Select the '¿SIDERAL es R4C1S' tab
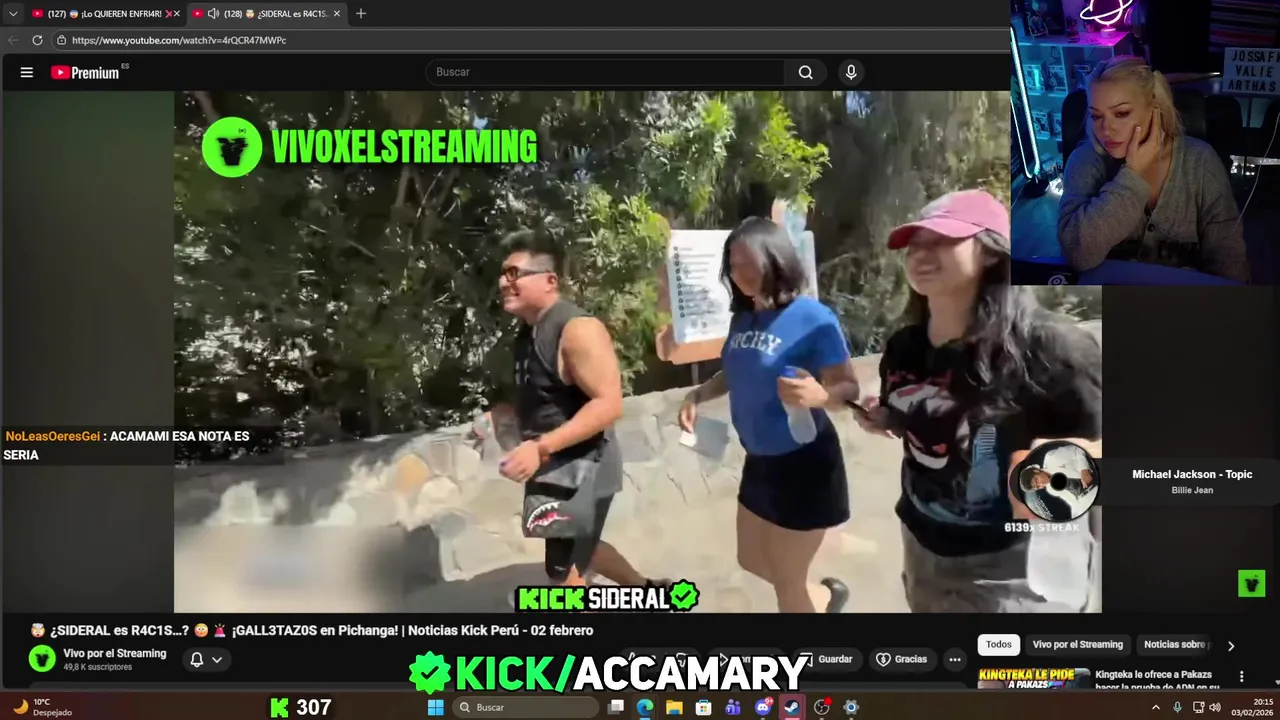This screenshot has height=720, width=1280. pyautogui.click(x=263, y=13)
